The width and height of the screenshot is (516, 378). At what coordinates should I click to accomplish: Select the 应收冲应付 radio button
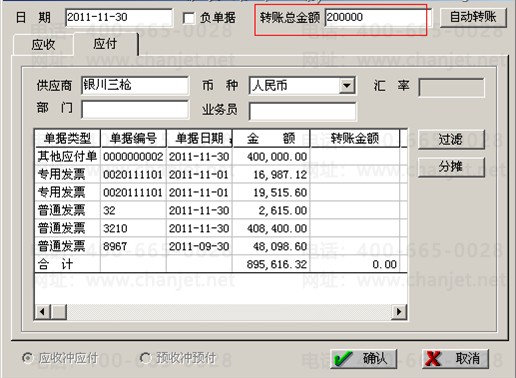27,358
